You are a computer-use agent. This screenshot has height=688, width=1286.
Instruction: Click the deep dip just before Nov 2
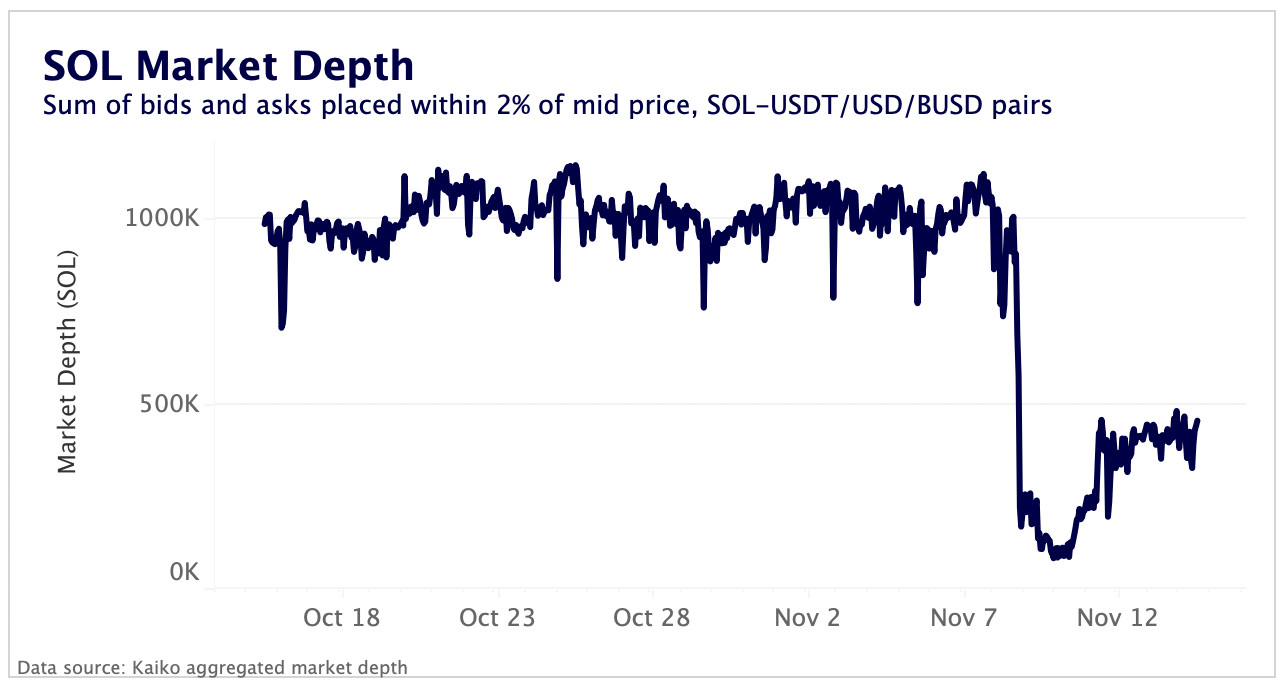tap(833, 296)
